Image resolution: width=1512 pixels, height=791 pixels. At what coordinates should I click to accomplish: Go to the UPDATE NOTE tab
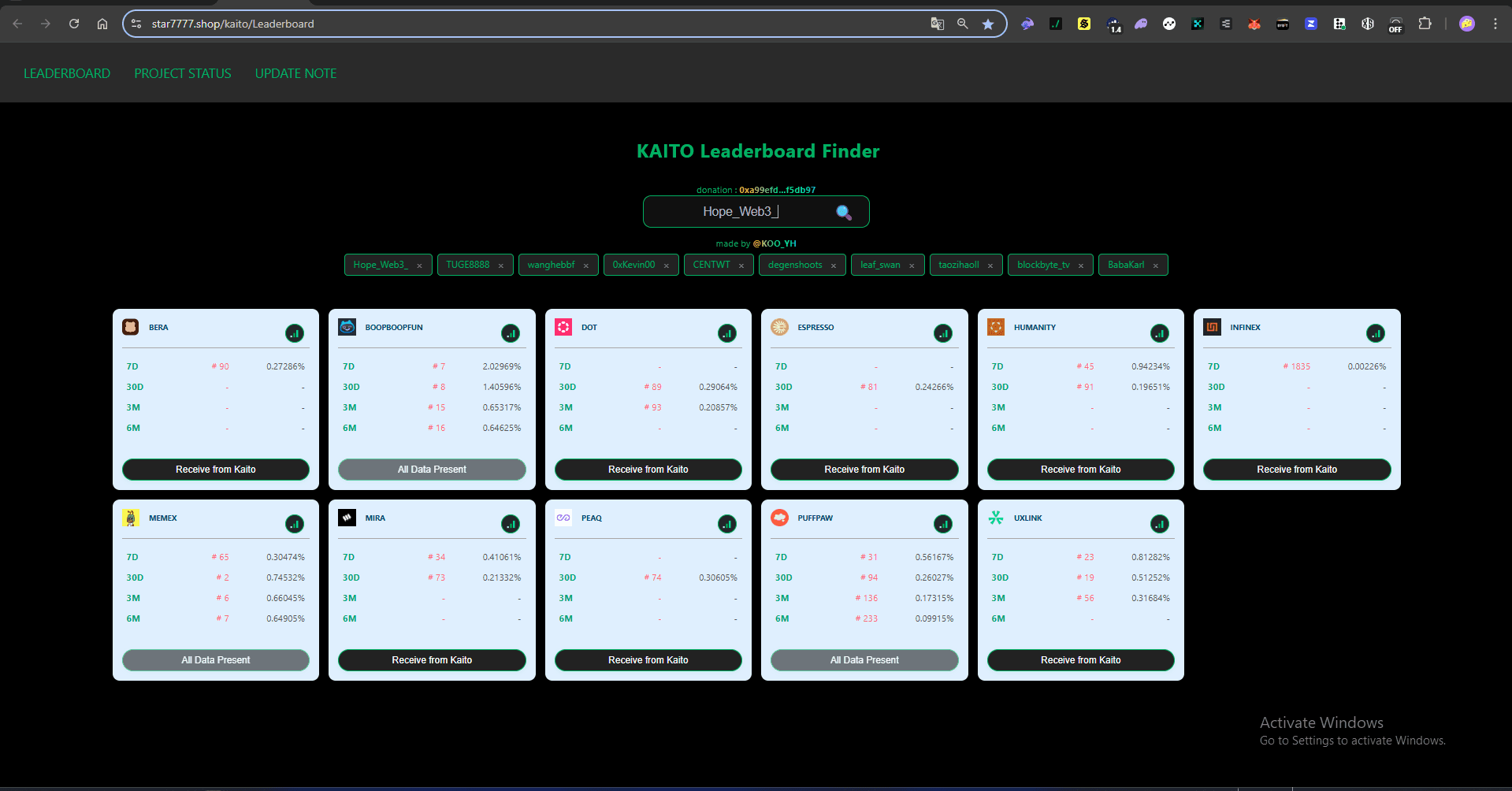pos(295,73)
